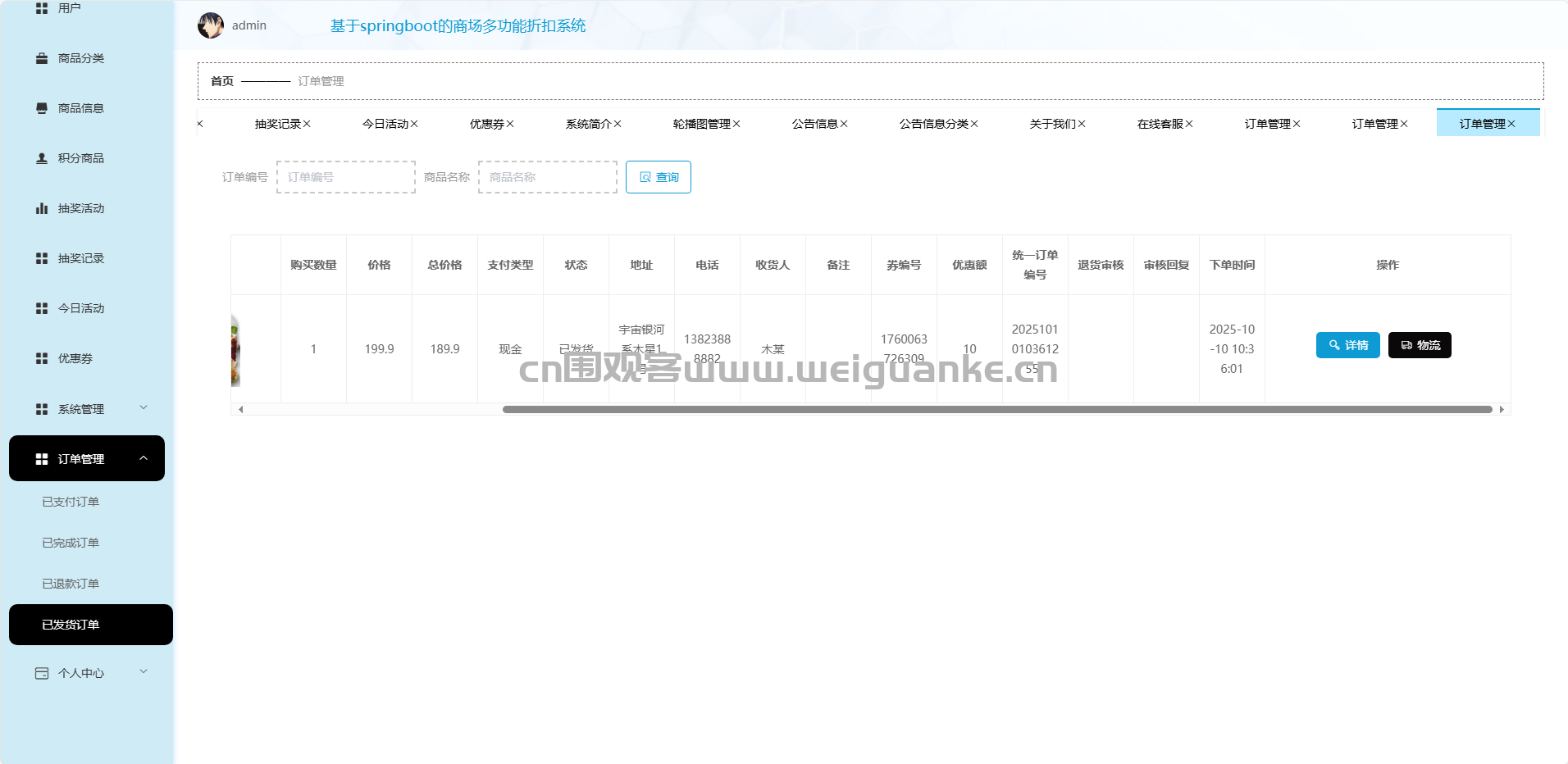The width and height of the screenshot is (1568, 764).
Task: Close the 在线客服 tab
Action: [1189, 124]
